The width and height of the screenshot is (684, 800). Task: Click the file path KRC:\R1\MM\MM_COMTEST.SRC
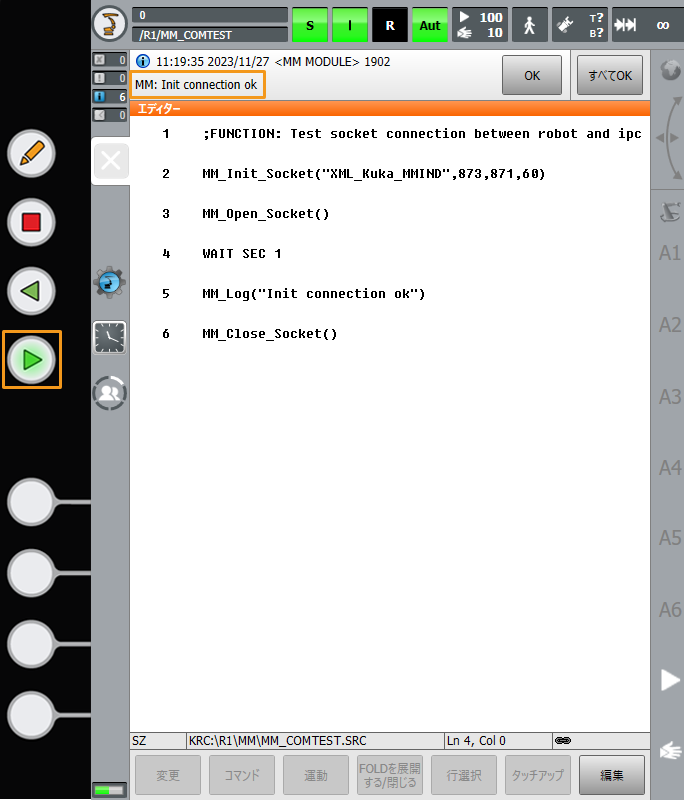coord(315,740)
